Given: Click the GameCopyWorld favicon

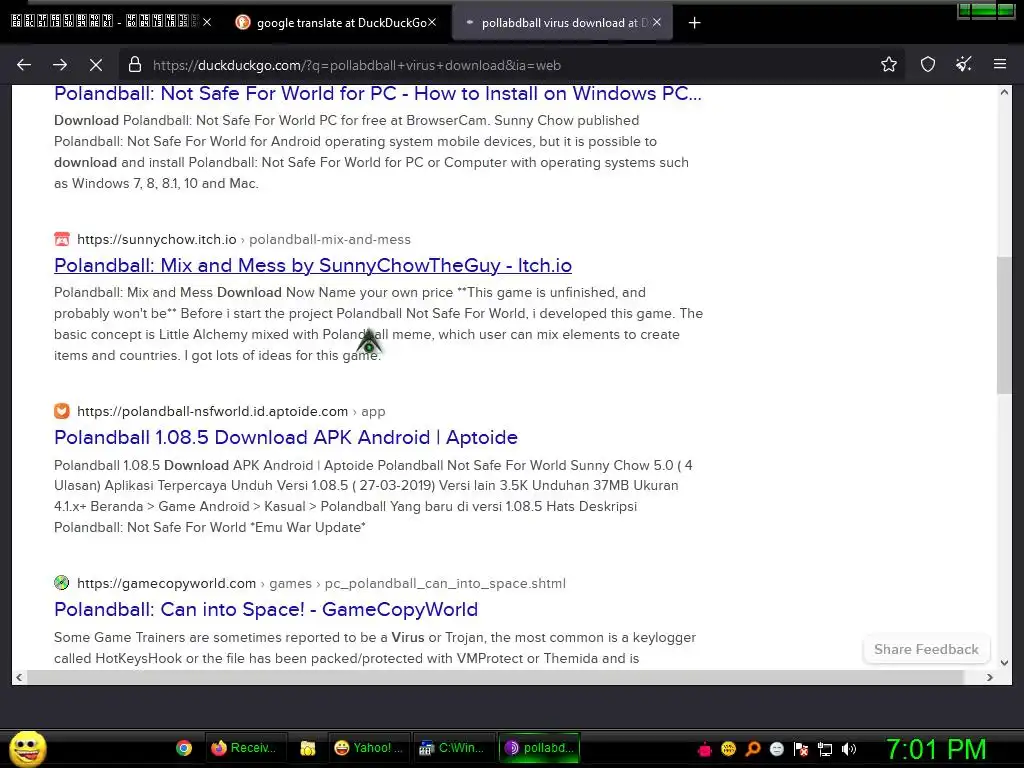Looking at the screenshot, I should pos(61,583).
